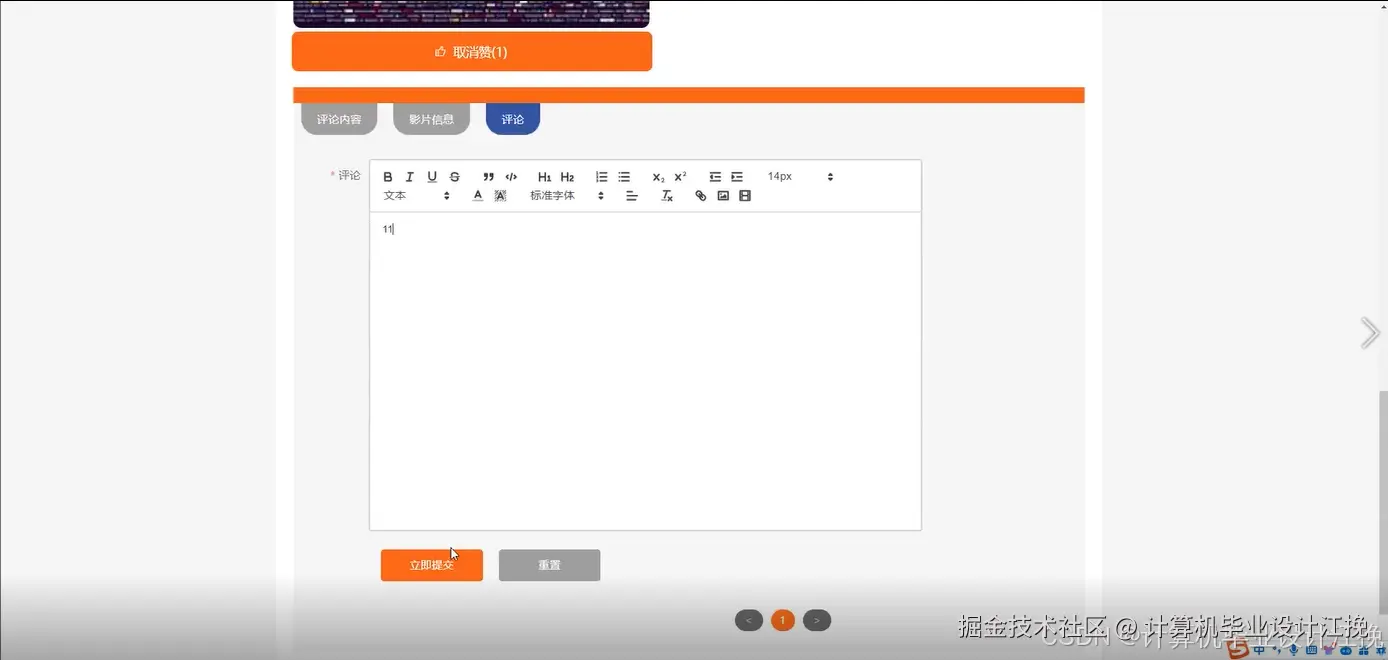Screen dimensions: 1388x660
Task: Submit the comment with 立即提交
Action: pos(432,565)
